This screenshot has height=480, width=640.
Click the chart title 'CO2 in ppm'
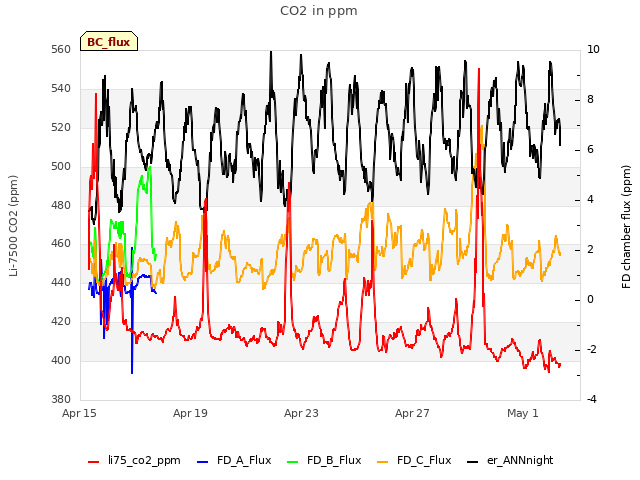click(x=319, y=11)
